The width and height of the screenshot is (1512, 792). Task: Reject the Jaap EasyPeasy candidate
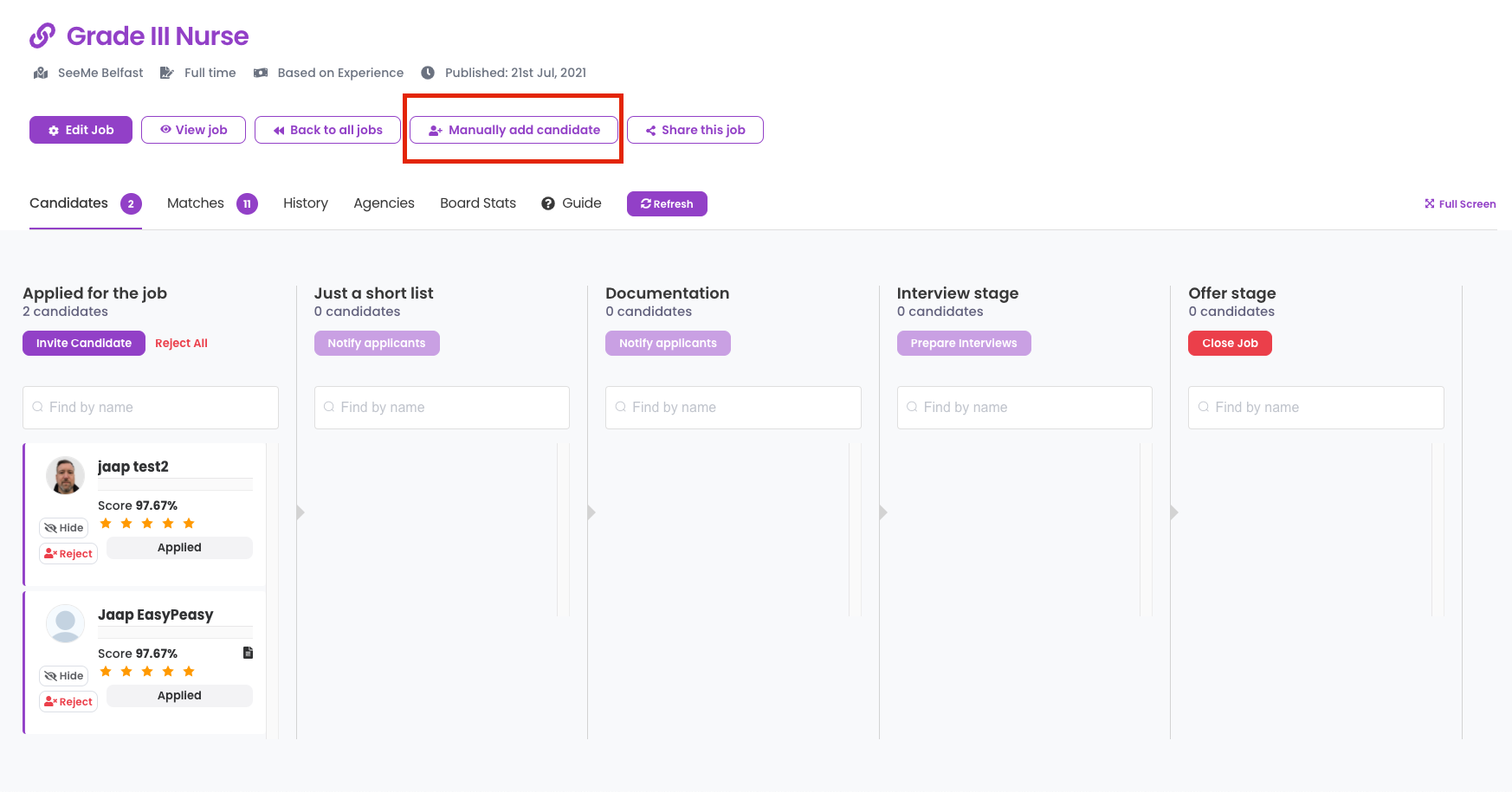pos(68,702)
